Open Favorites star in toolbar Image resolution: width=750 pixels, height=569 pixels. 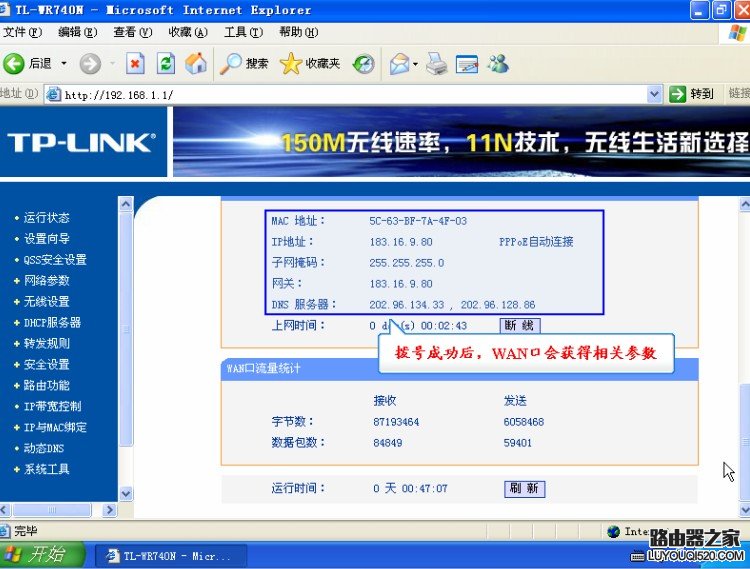(290, 64)
